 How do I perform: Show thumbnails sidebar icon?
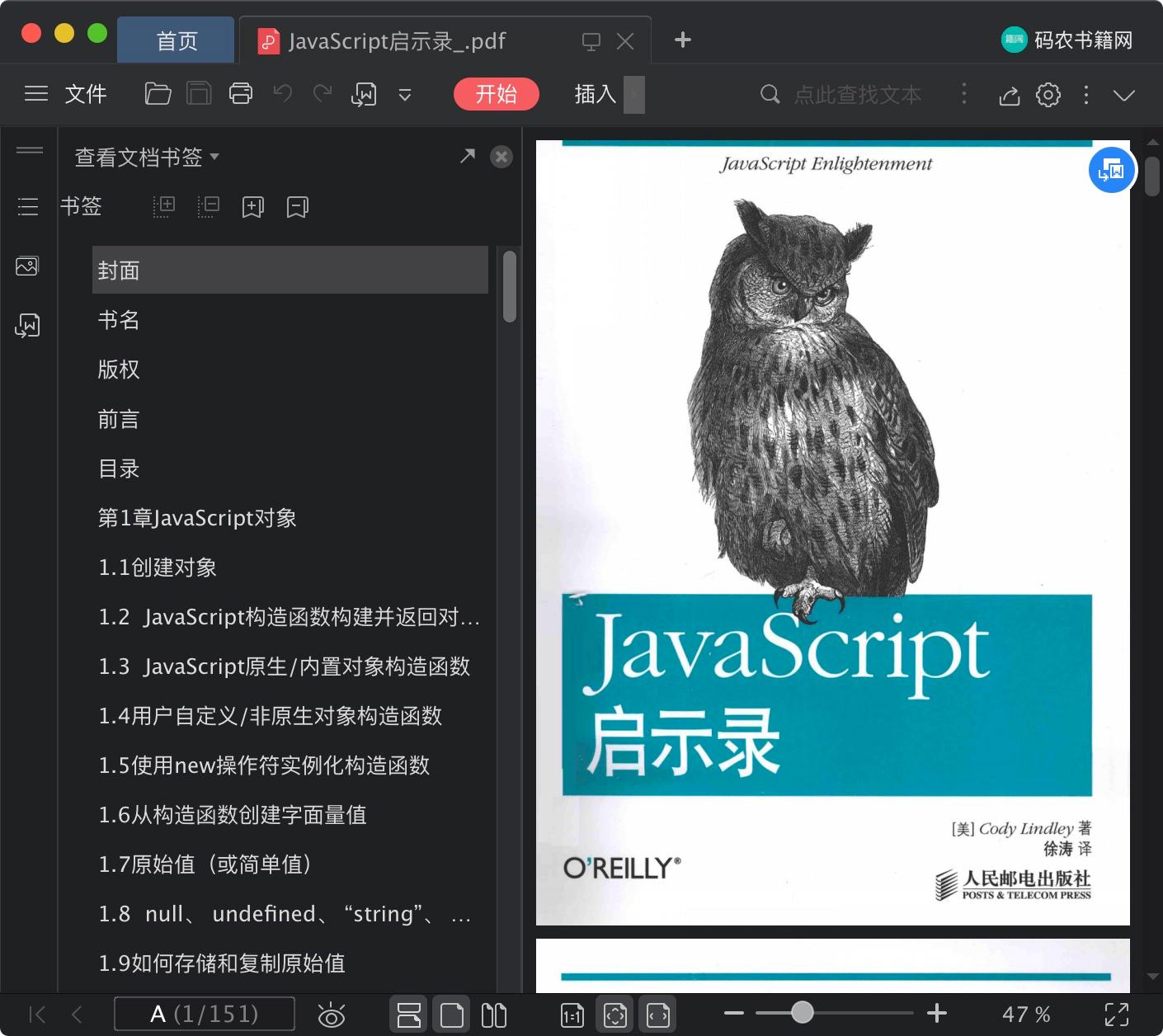[x=27, y=266]
